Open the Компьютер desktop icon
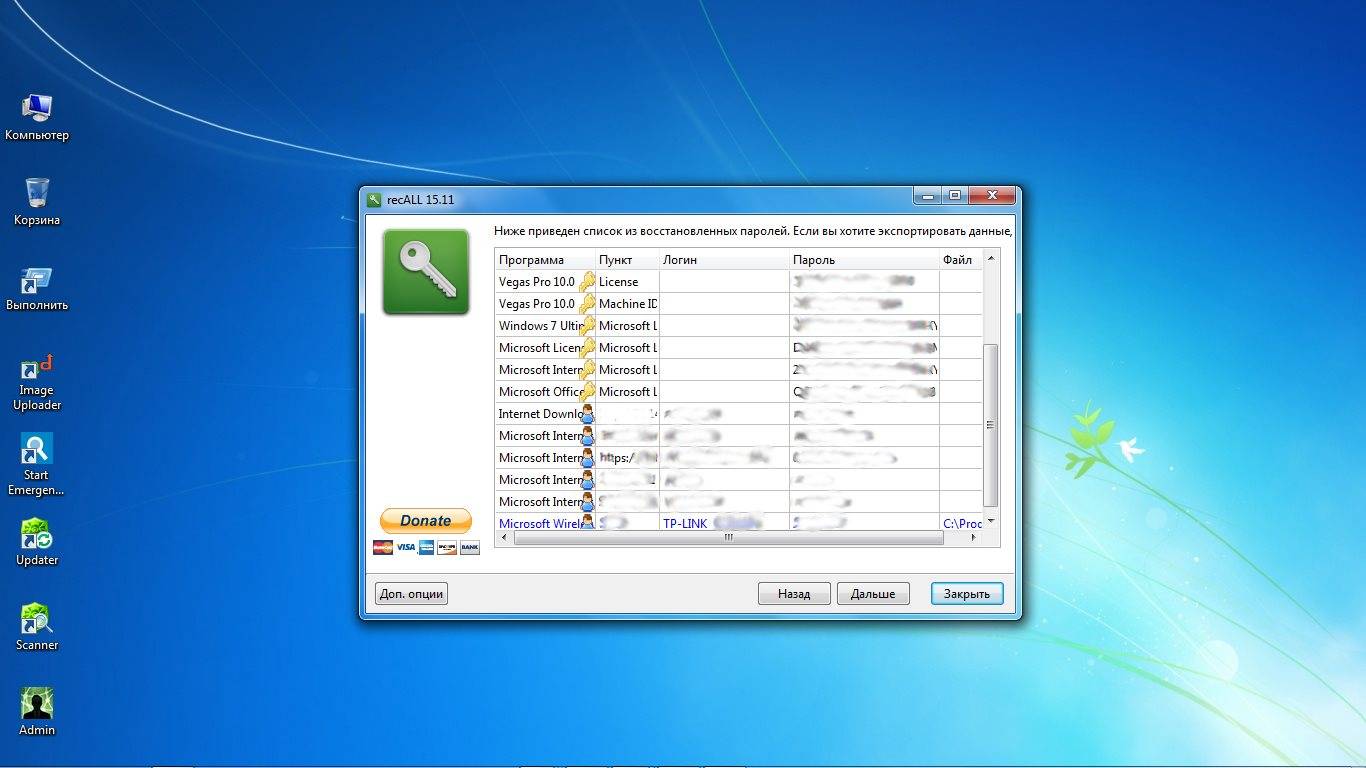The width and height of the screenshot is (1366, 768). [x=37, y=117]
